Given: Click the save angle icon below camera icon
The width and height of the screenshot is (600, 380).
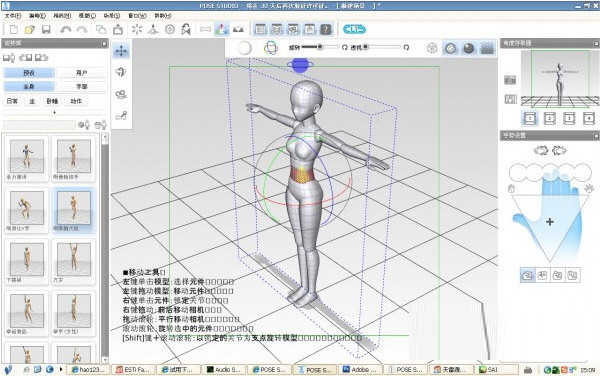Looking at the screenshot, I should [510, 99].
